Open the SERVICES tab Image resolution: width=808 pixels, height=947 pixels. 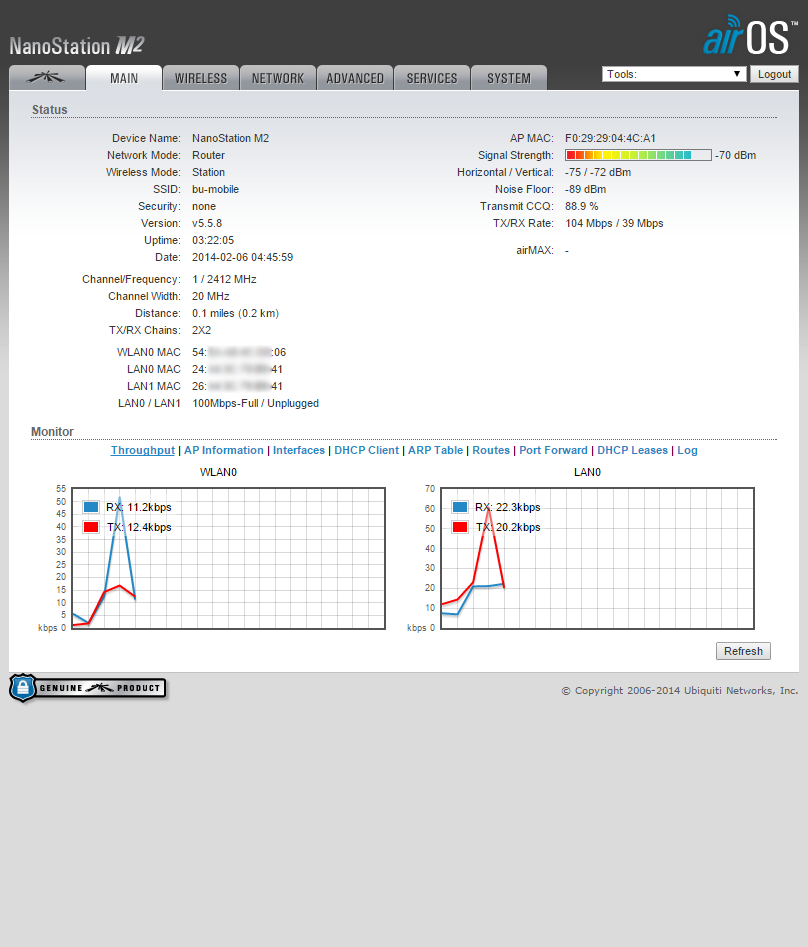pyautogui.click(x=432, y=78)
